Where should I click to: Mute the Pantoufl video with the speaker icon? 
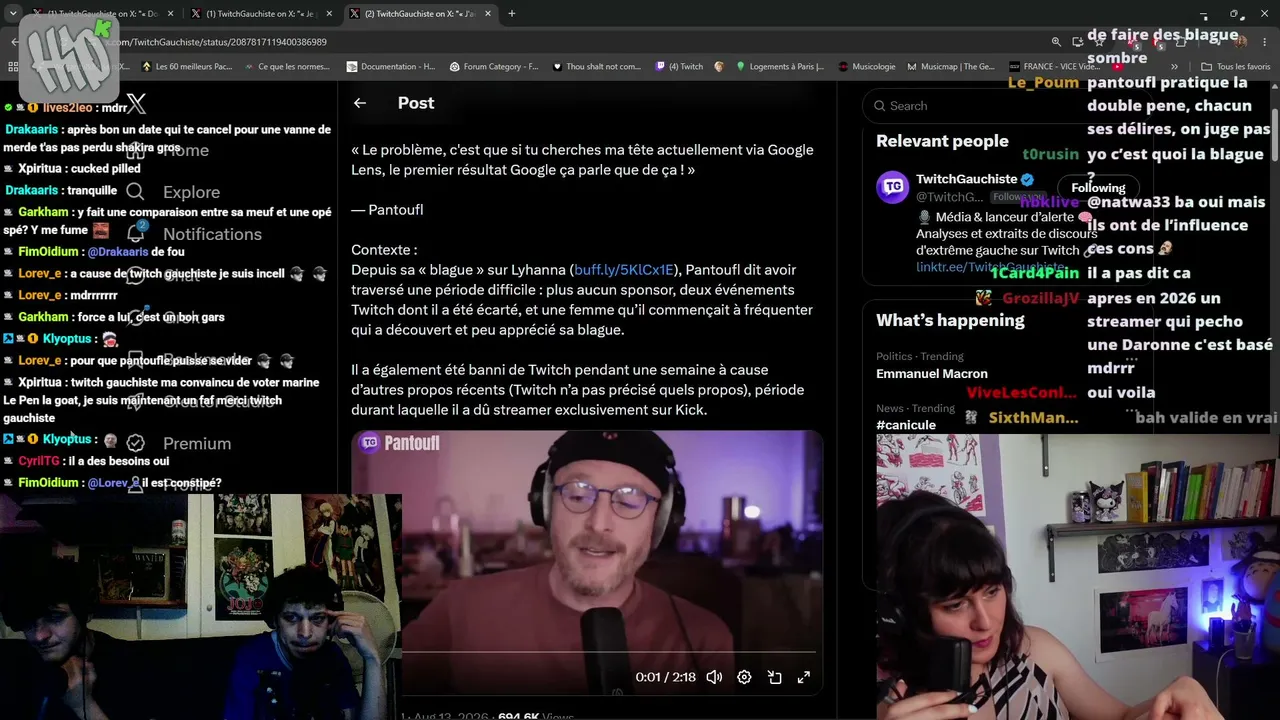[714, 677]
